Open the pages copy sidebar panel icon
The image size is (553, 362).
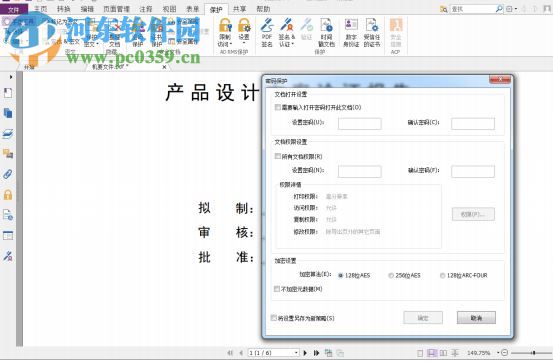pos(8,113)
